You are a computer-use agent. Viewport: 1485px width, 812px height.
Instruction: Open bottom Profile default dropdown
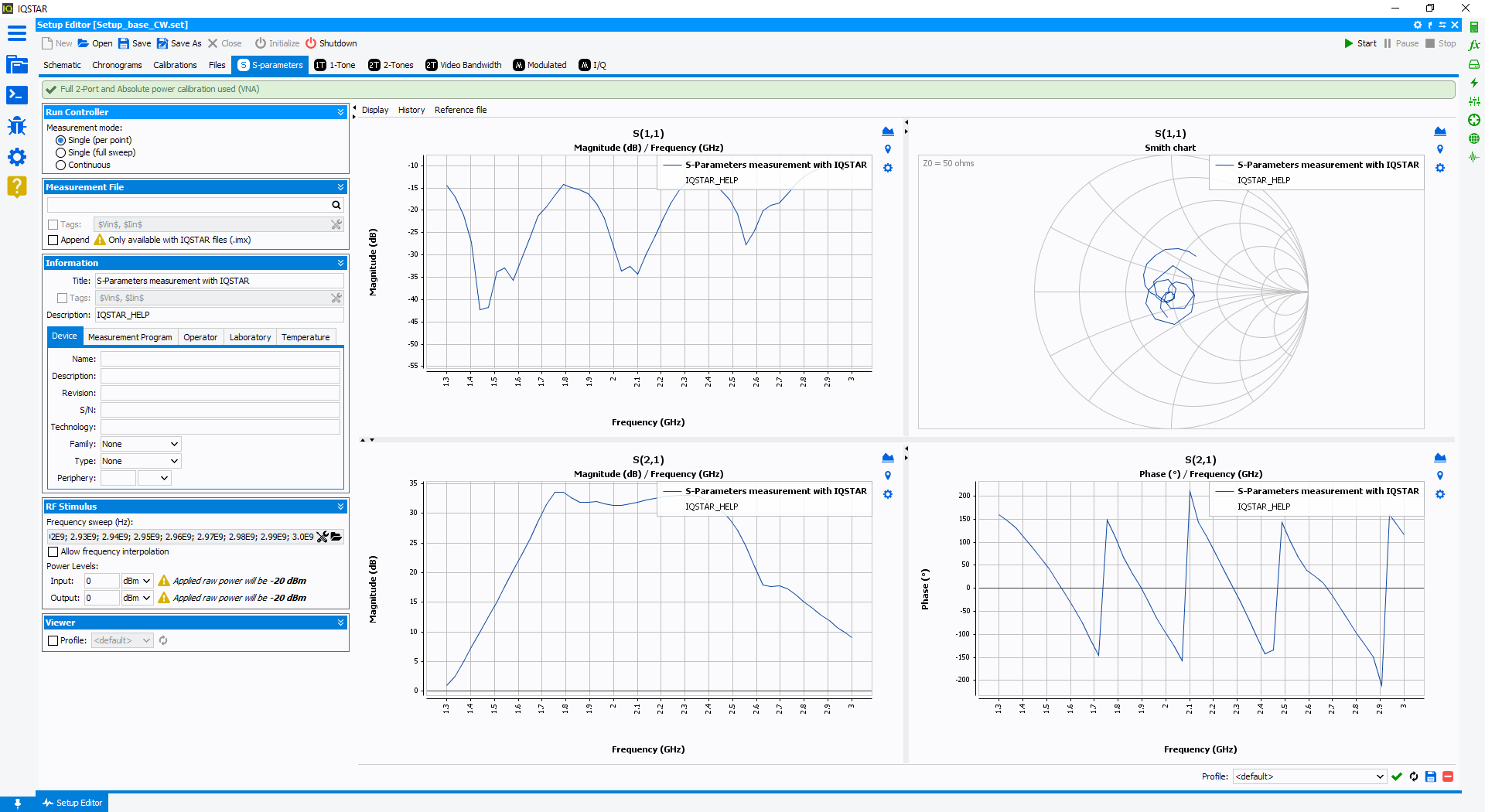[1309, 776]
